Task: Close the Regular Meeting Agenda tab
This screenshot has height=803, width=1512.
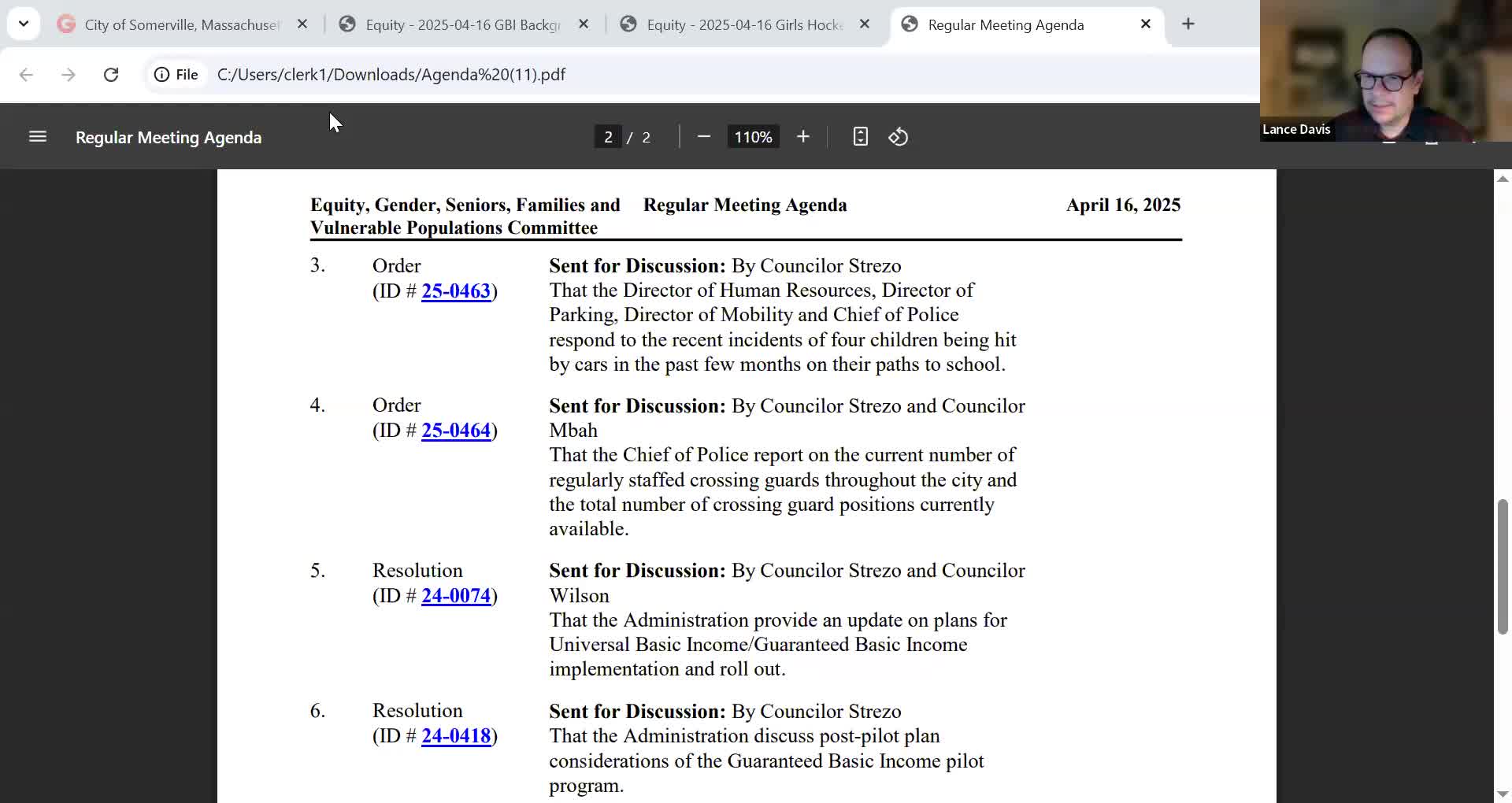Action: click(1146, 24)
